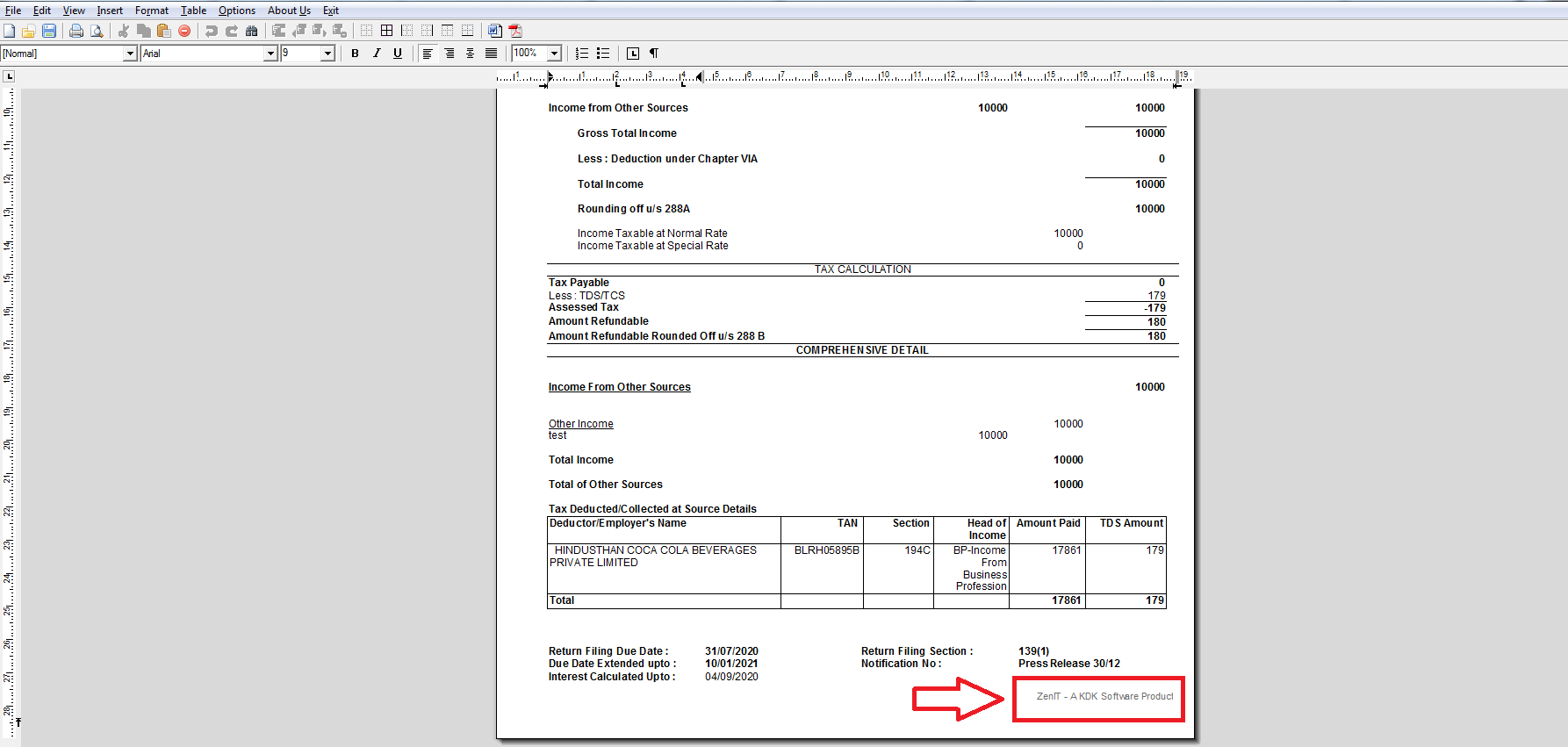Click the Print icon in toolbar
Image resolution: width=1568 pixels, height=747 pixels.
(x=76, y=31)
